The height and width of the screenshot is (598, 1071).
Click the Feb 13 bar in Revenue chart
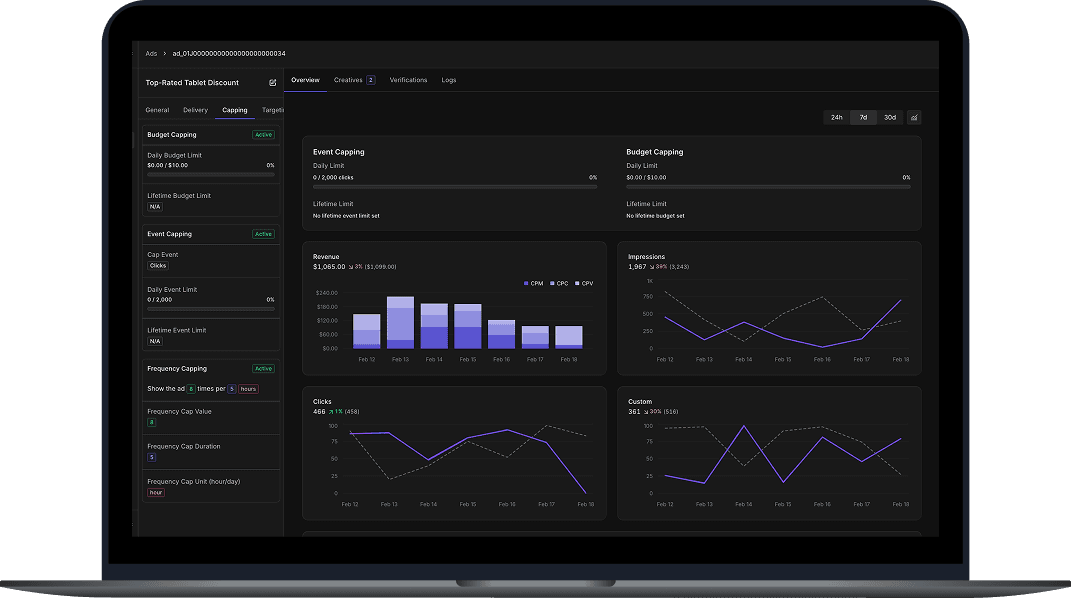[x=400, y=322]
